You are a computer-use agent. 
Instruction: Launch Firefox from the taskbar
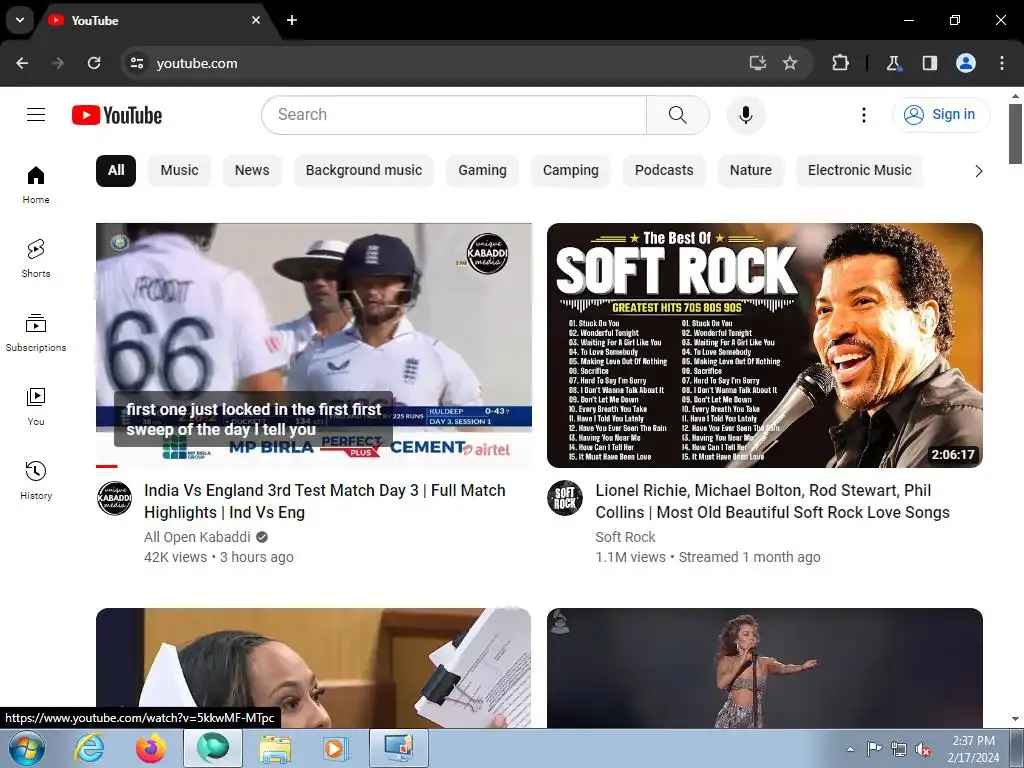[x=151, y=748]
